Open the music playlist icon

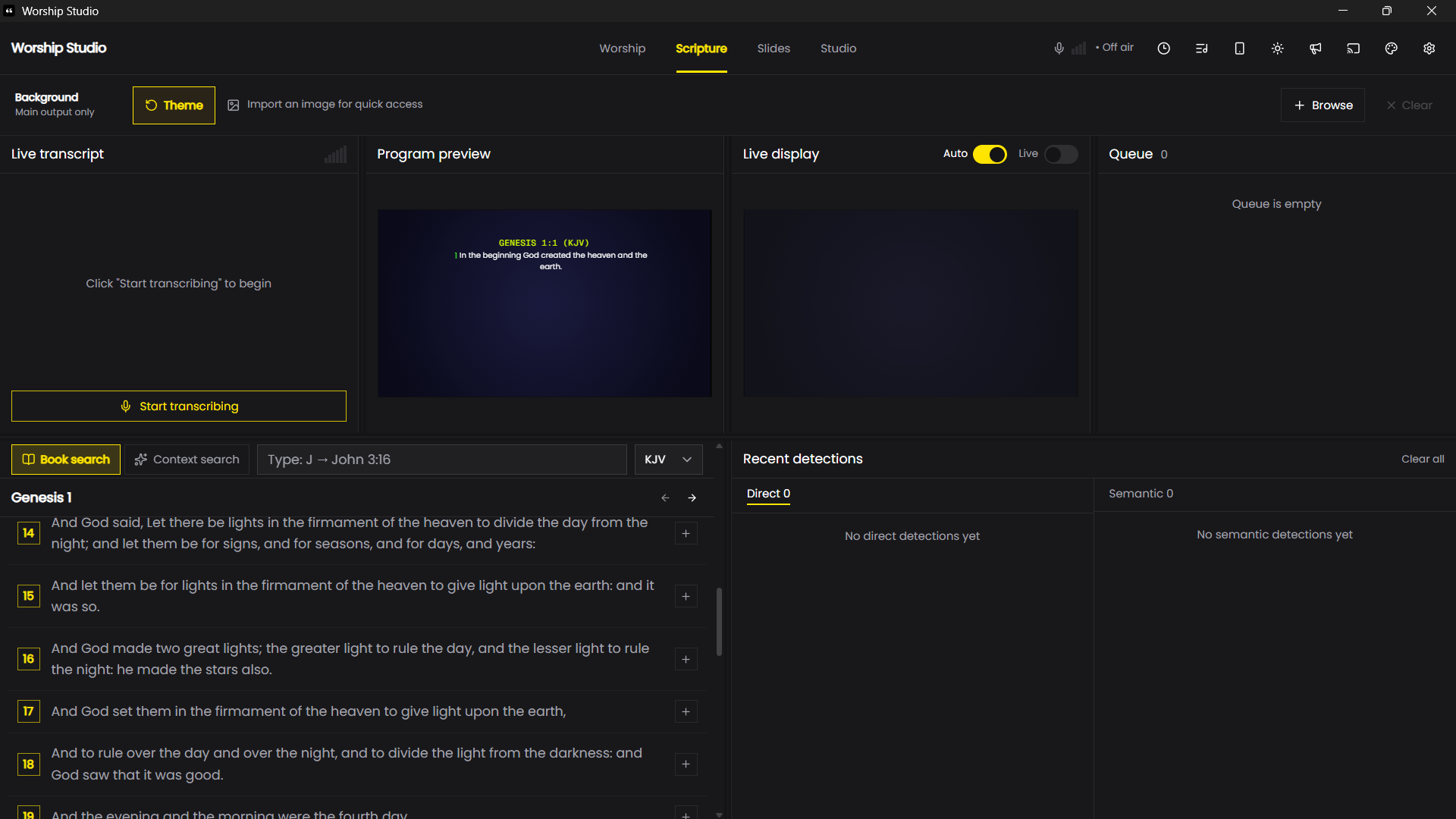pyautogui.click(x=1201, y=49)
